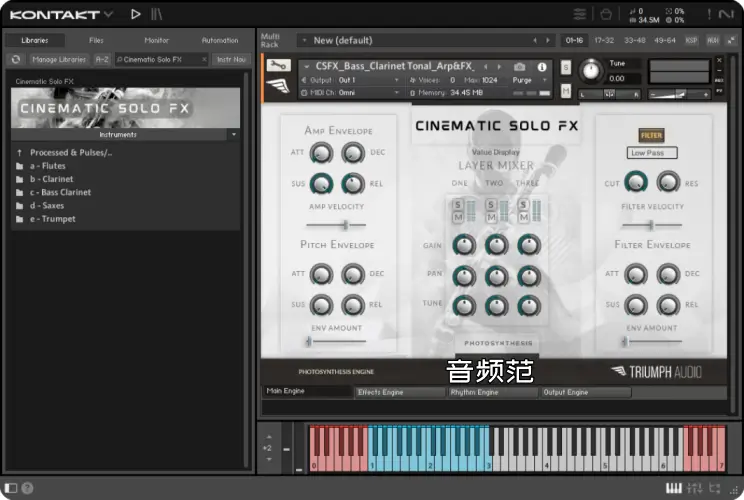Open the Output Out 1 dropdown

[x=351, y=80]
